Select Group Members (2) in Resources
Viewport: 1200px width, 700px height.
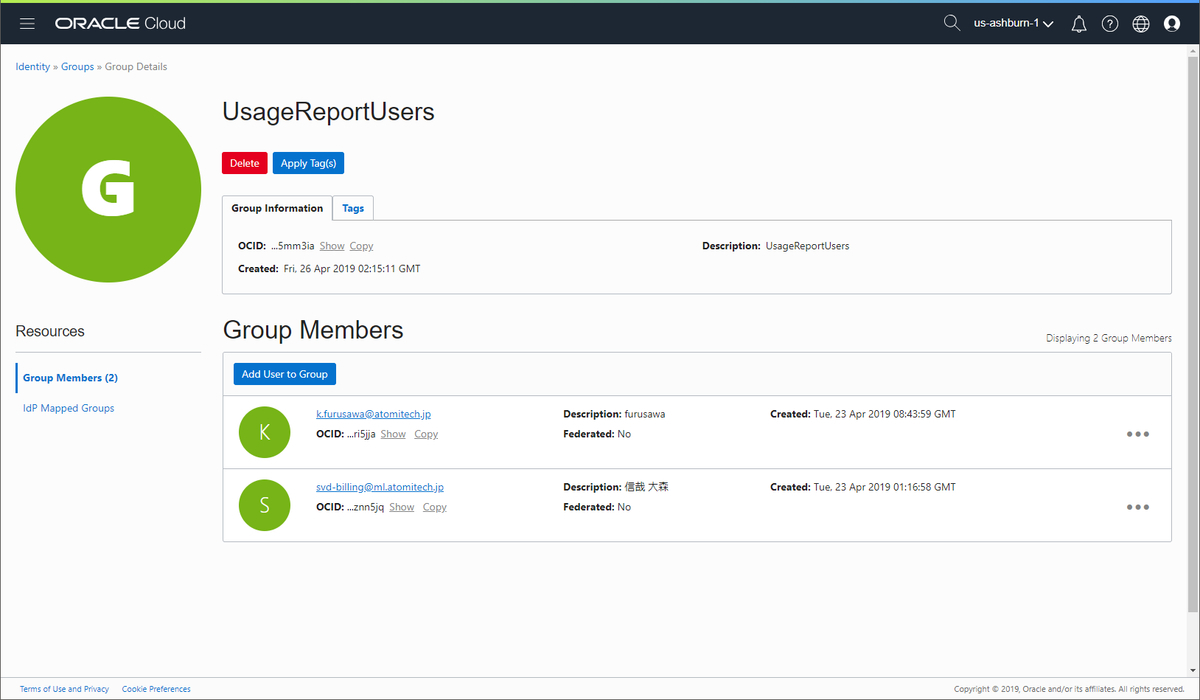70,378
